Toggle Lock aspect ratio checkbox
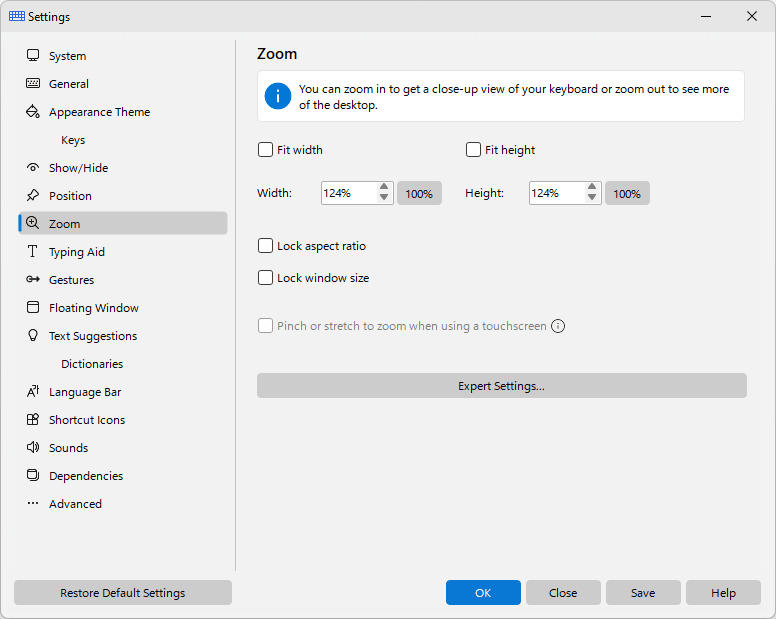Screen dimensions: 776x619 [x=265, y=245]
